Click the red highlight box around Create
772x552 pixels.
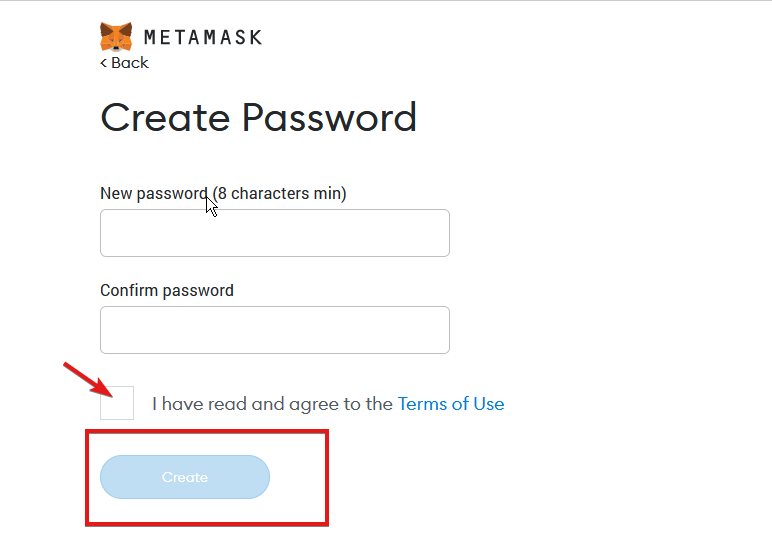tap(207, 478)
